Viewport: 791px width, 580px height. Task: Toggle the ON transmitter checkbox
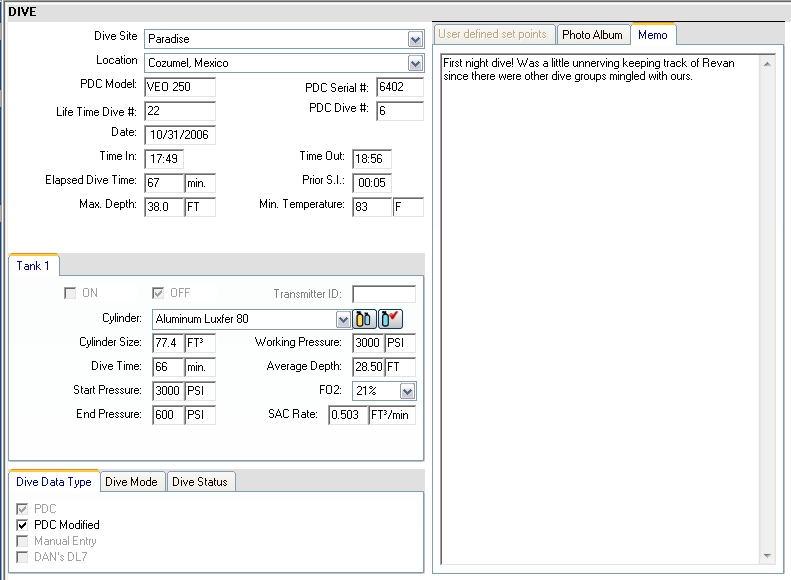70,293
